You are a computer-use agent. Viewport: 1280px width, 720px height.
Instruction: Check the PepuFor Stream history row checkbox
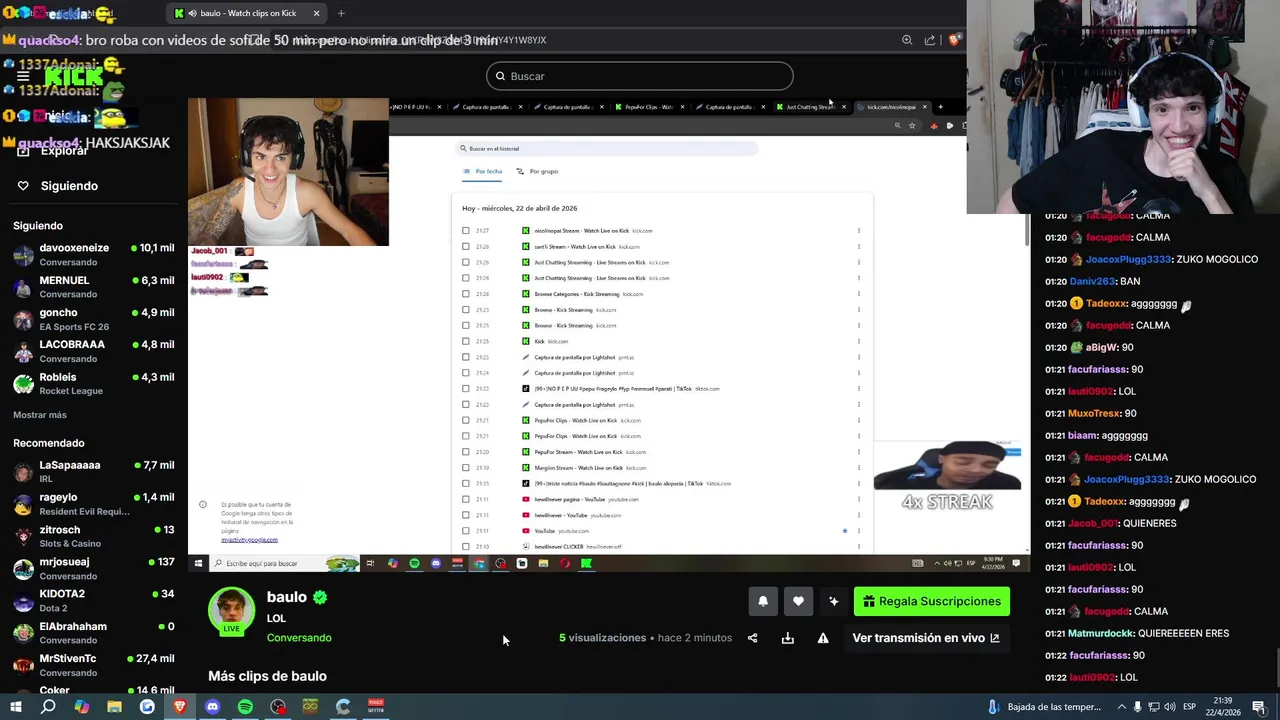466,452
